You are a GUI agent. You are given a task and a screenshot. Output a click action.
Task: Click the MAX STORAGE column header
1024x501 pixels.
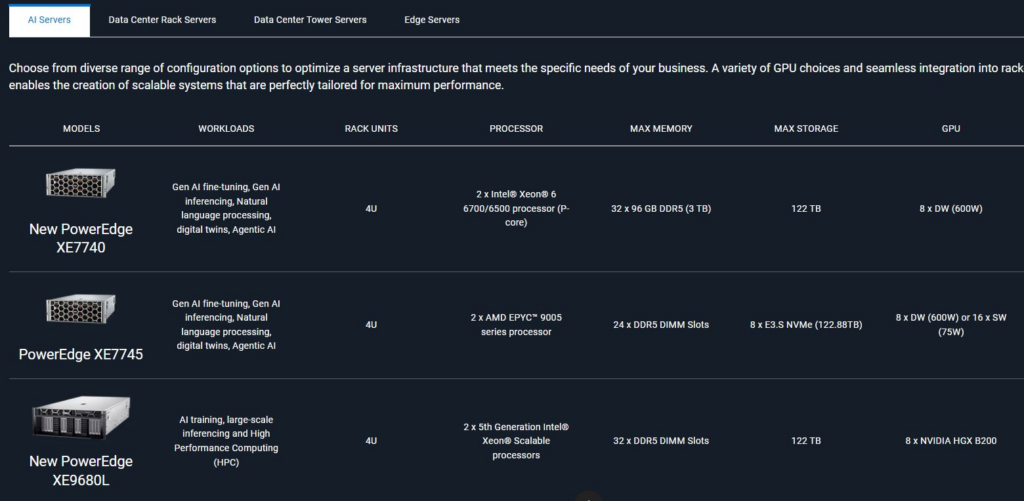806,129
